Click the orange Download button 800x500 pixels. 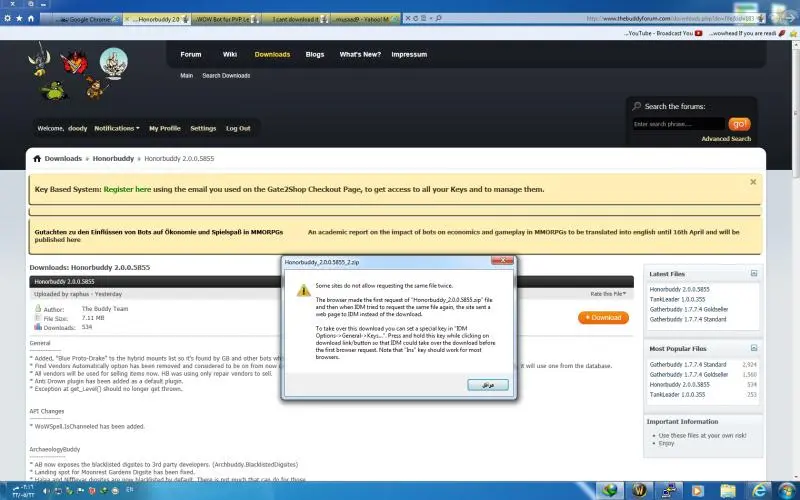603,317
